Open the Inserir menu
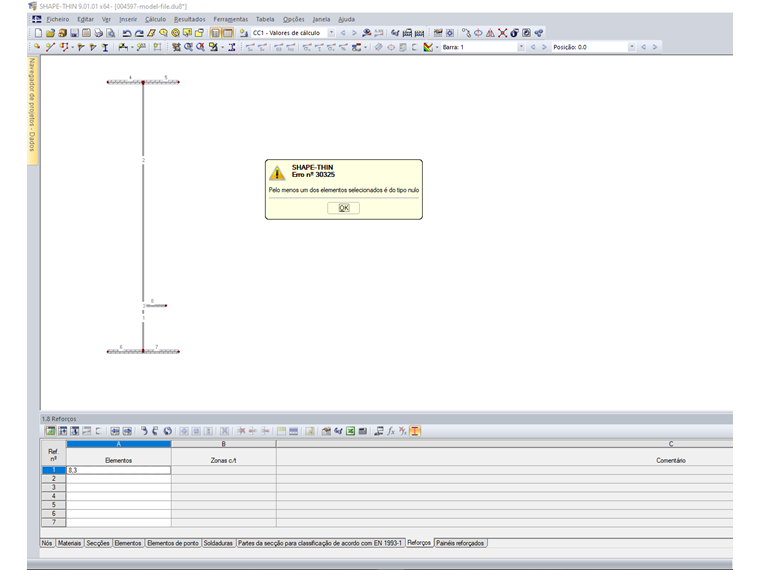This screenshot has width=760, height=570. point(128,19)
